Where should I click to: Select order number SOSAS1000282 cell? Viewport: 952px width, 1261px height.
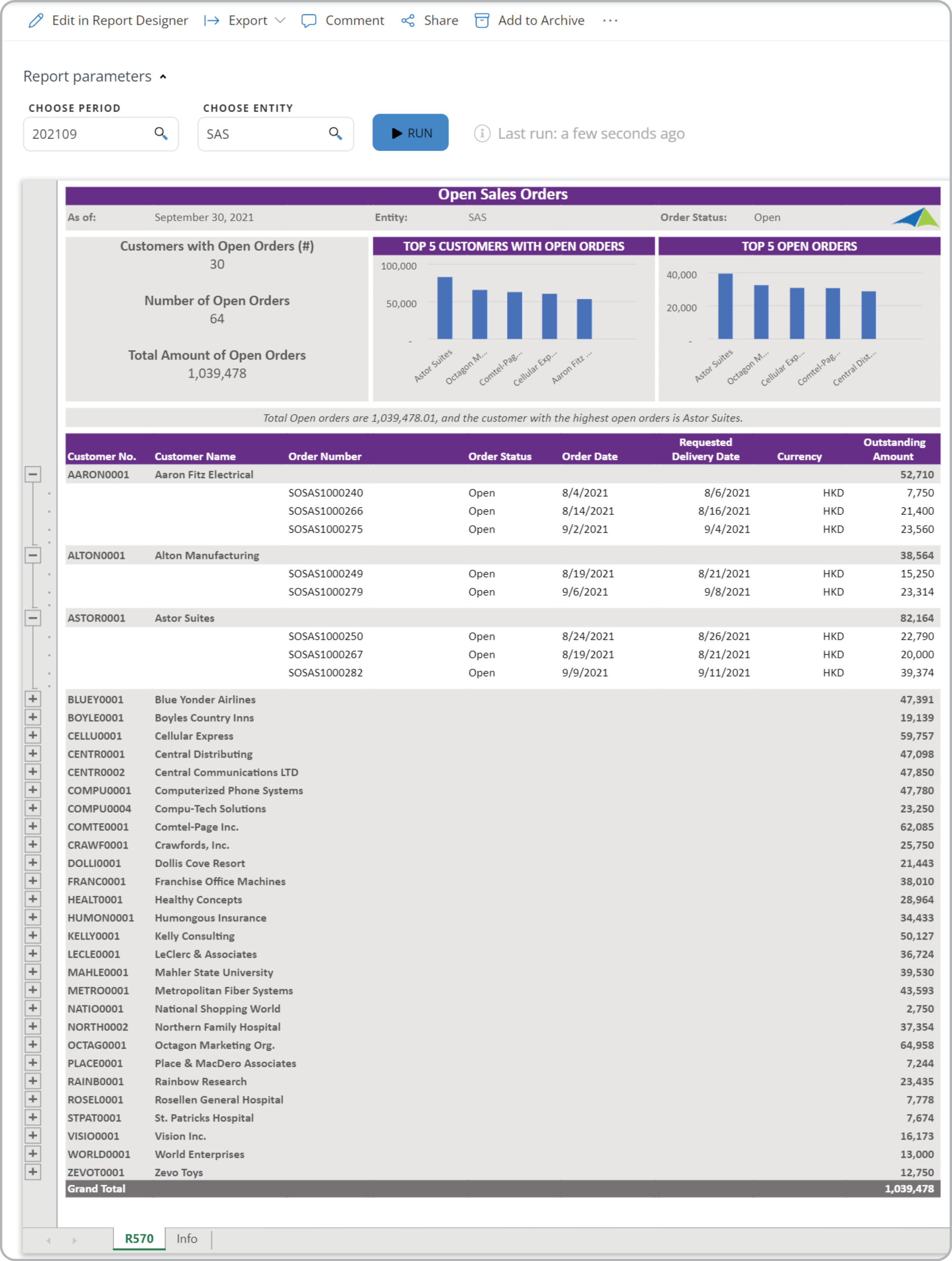(x=326, y=673)
